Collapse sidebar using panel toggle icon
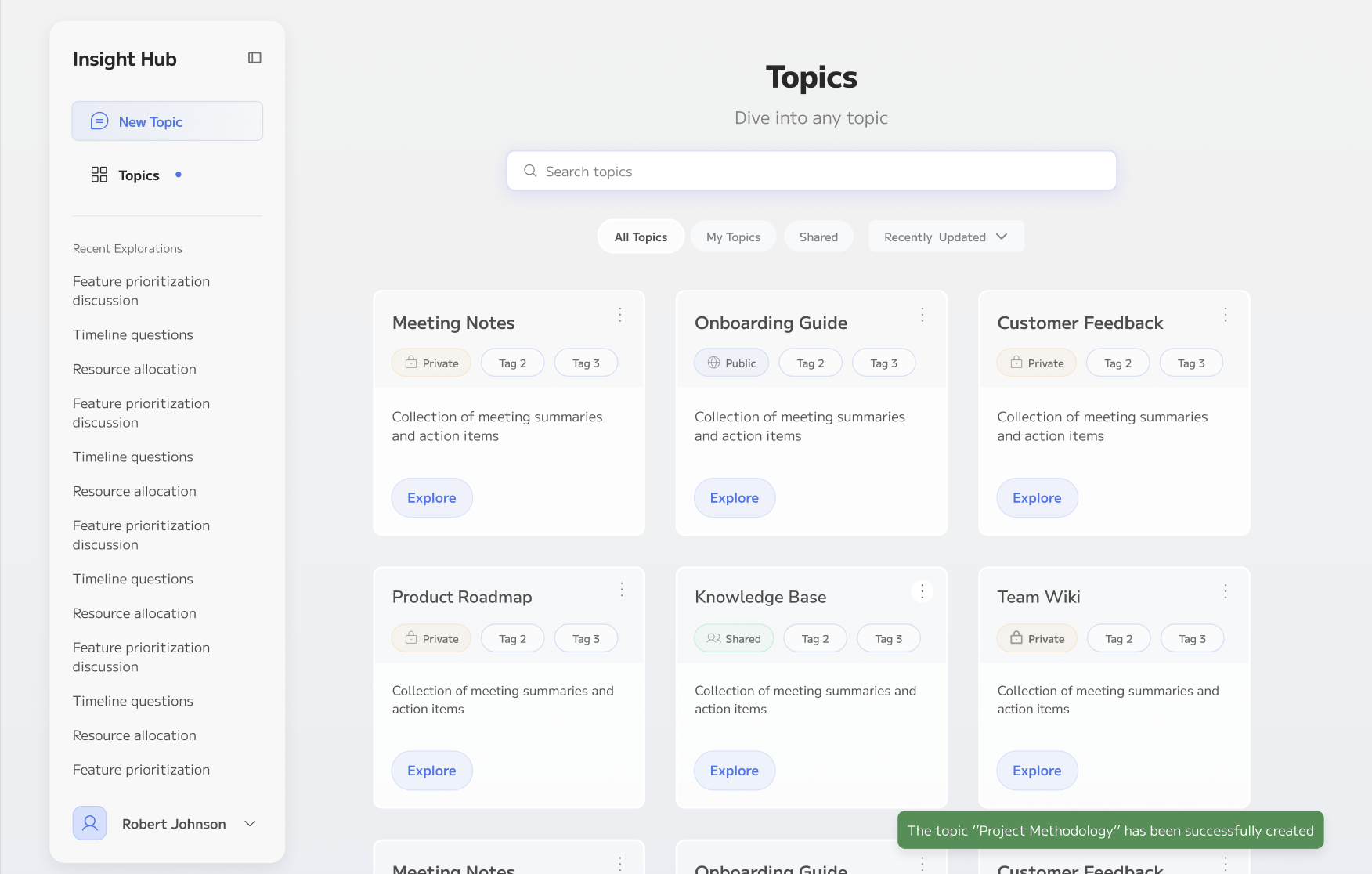The image size is (1372, 874). [255, 58]
